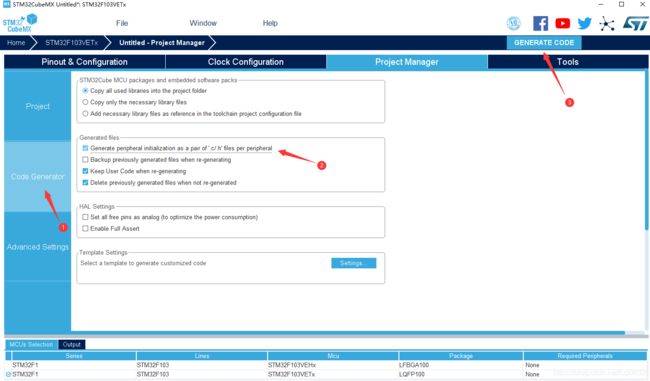Open the File menu
This screenshot has width=650, height=381.
click(x=122, y=23)
